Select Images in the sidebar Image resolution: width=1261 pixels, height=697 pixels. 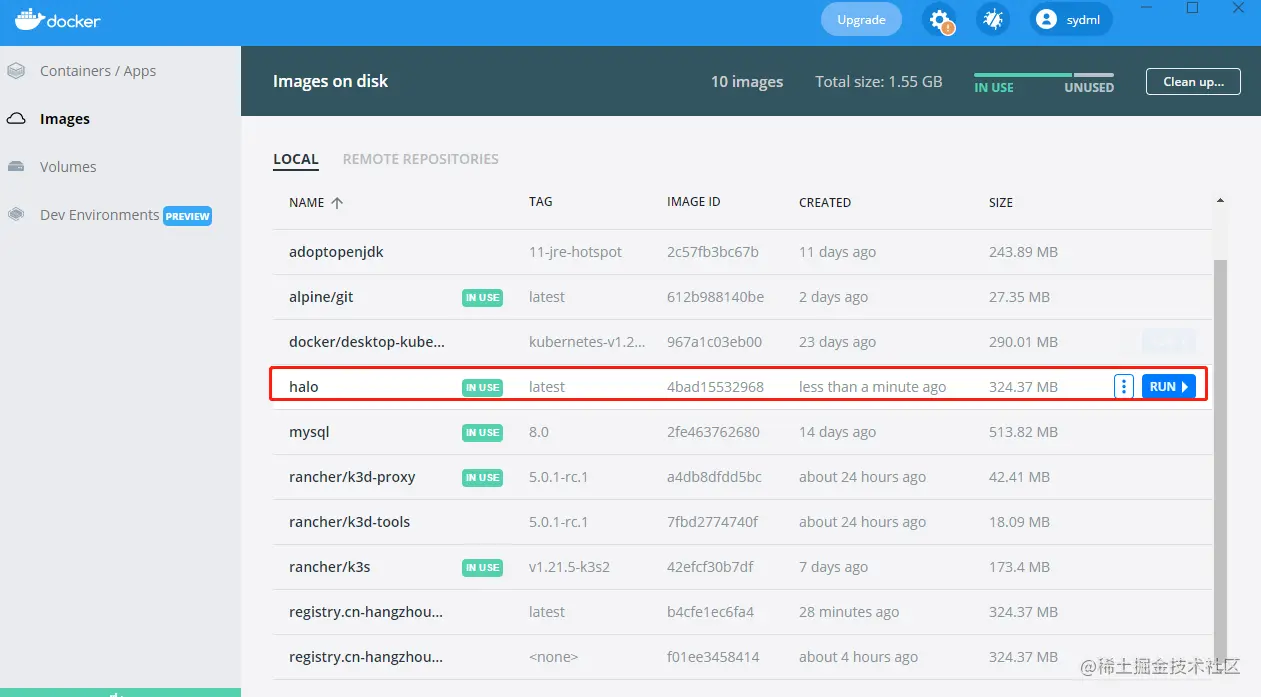point(65,119)
